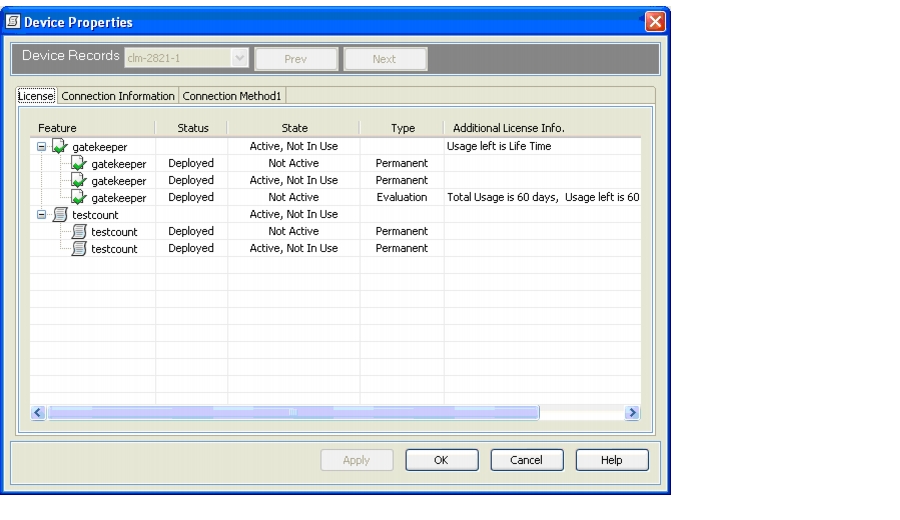
Task: Click the clm-2821-1 device records combo box
Action: click(186, 58)
